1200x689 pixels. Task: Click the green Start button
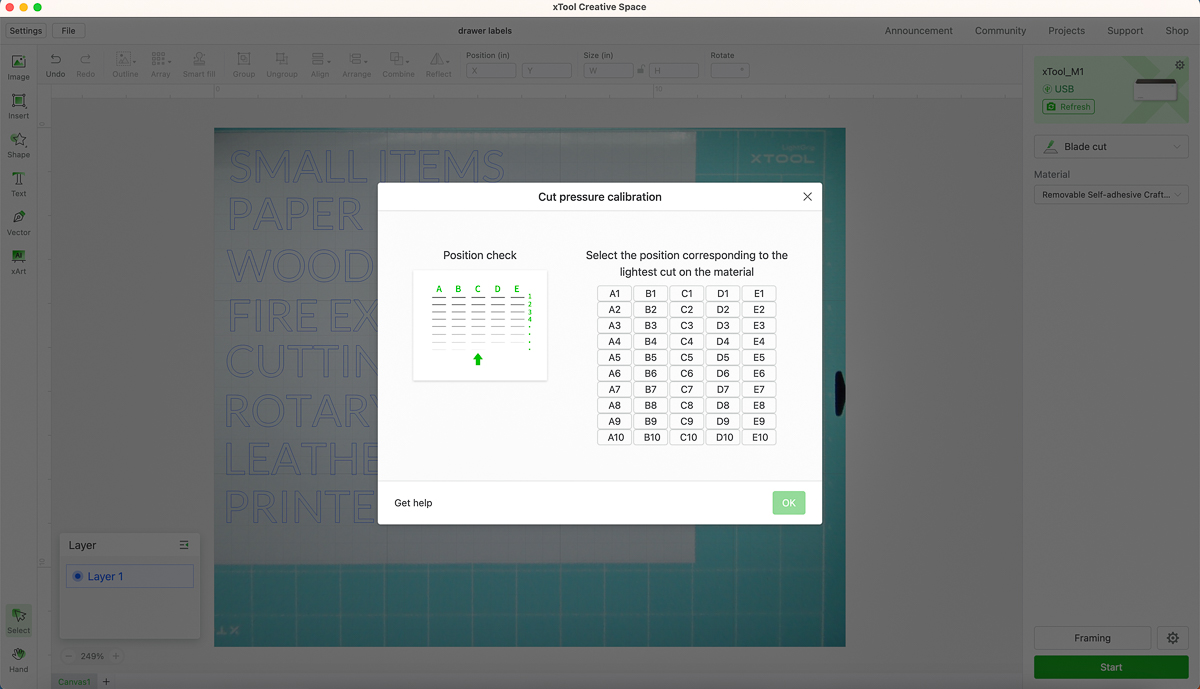[x=1111, y=667]
